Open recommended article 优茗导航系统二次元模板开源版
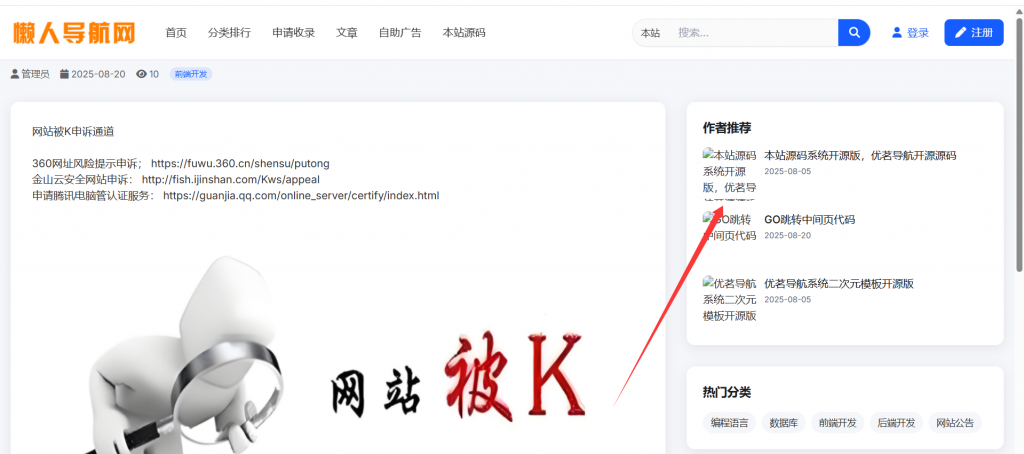1024x454 pixels. click(x=839, y=284)
